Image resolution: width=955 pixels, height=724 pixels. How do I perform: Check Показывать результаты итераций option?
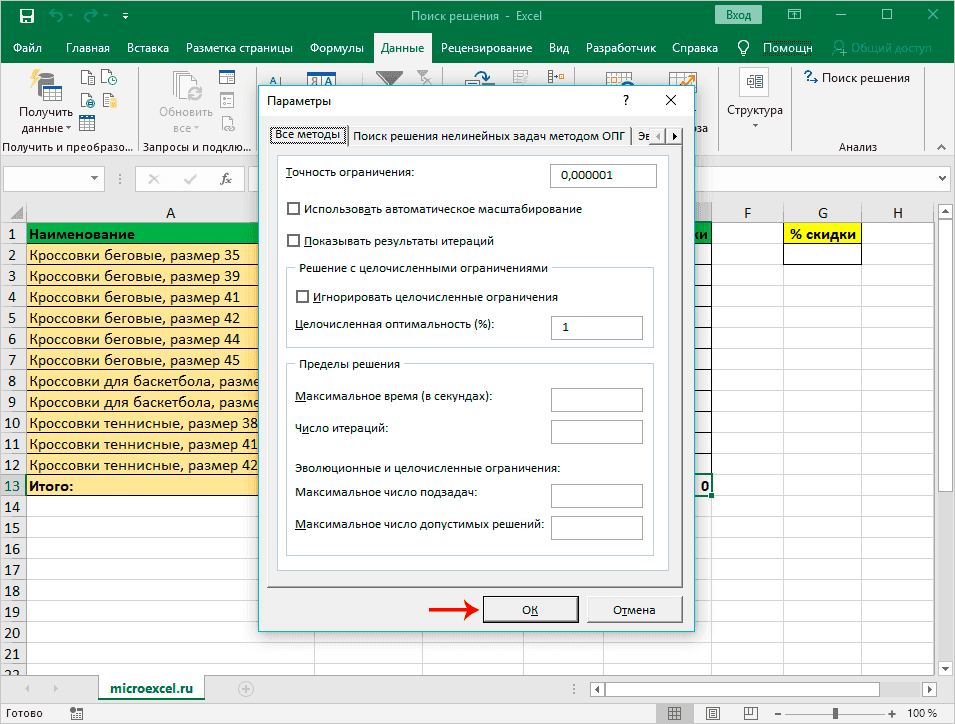[294, 241]
